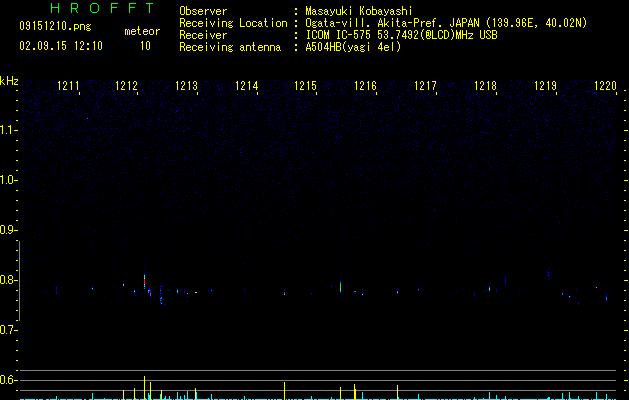Click the Receiver label
Screen dimensions: 629x400
203,35
